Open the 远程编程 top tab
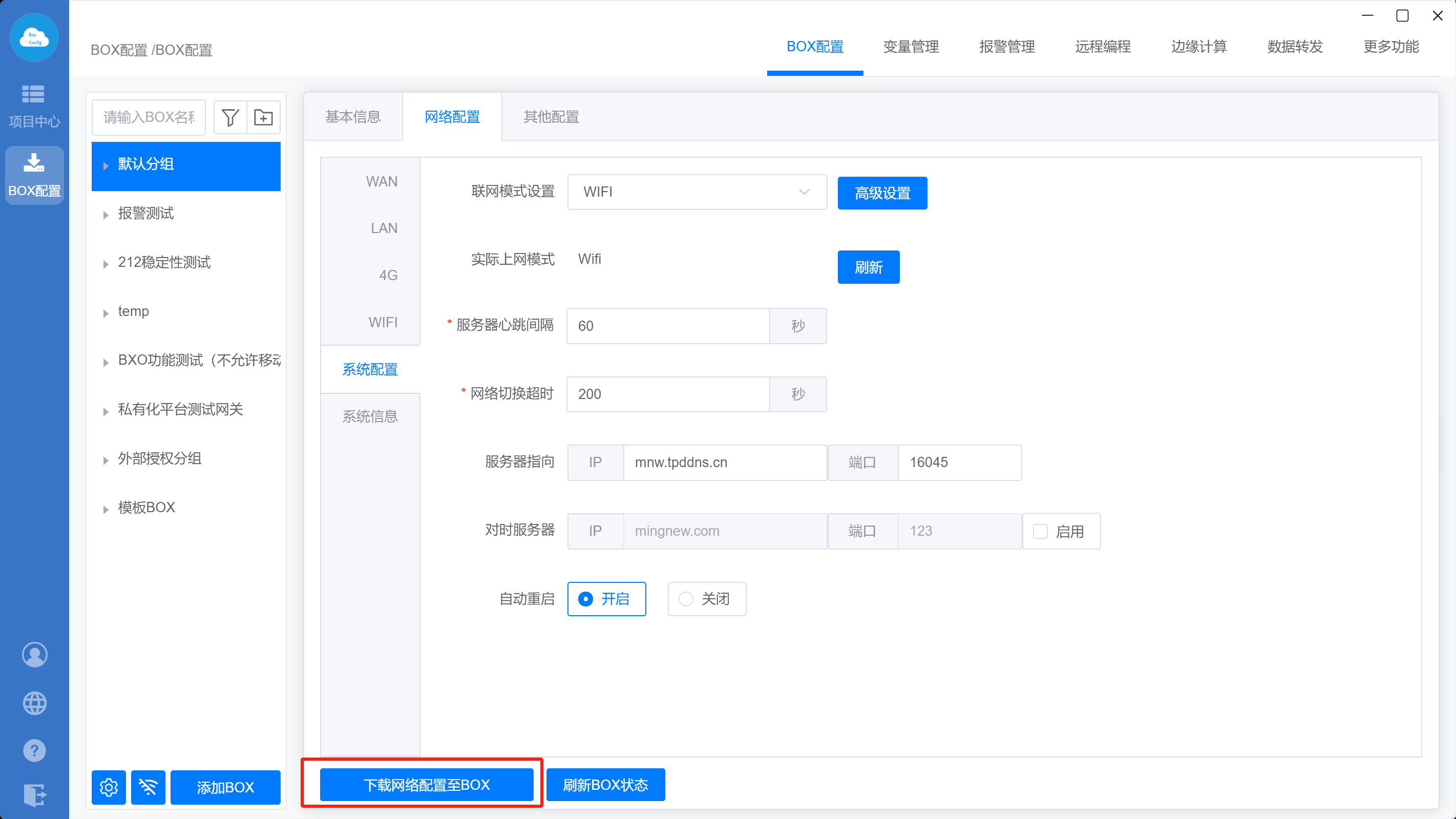The image size is (1456, 819). pos(1103,47)
